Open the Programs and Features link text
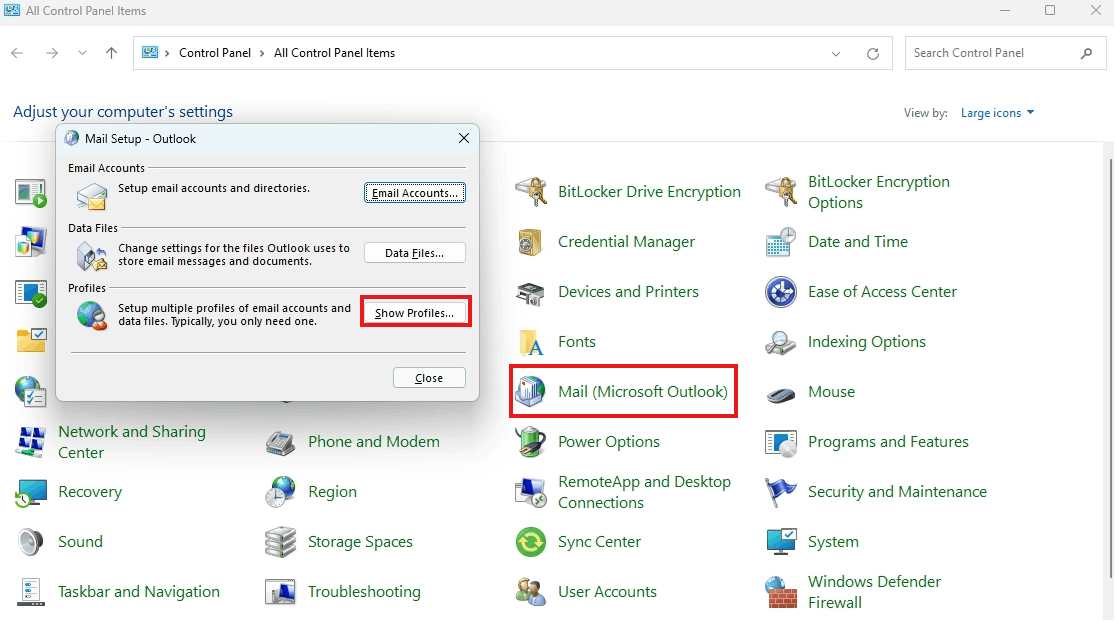 [888, 442]
